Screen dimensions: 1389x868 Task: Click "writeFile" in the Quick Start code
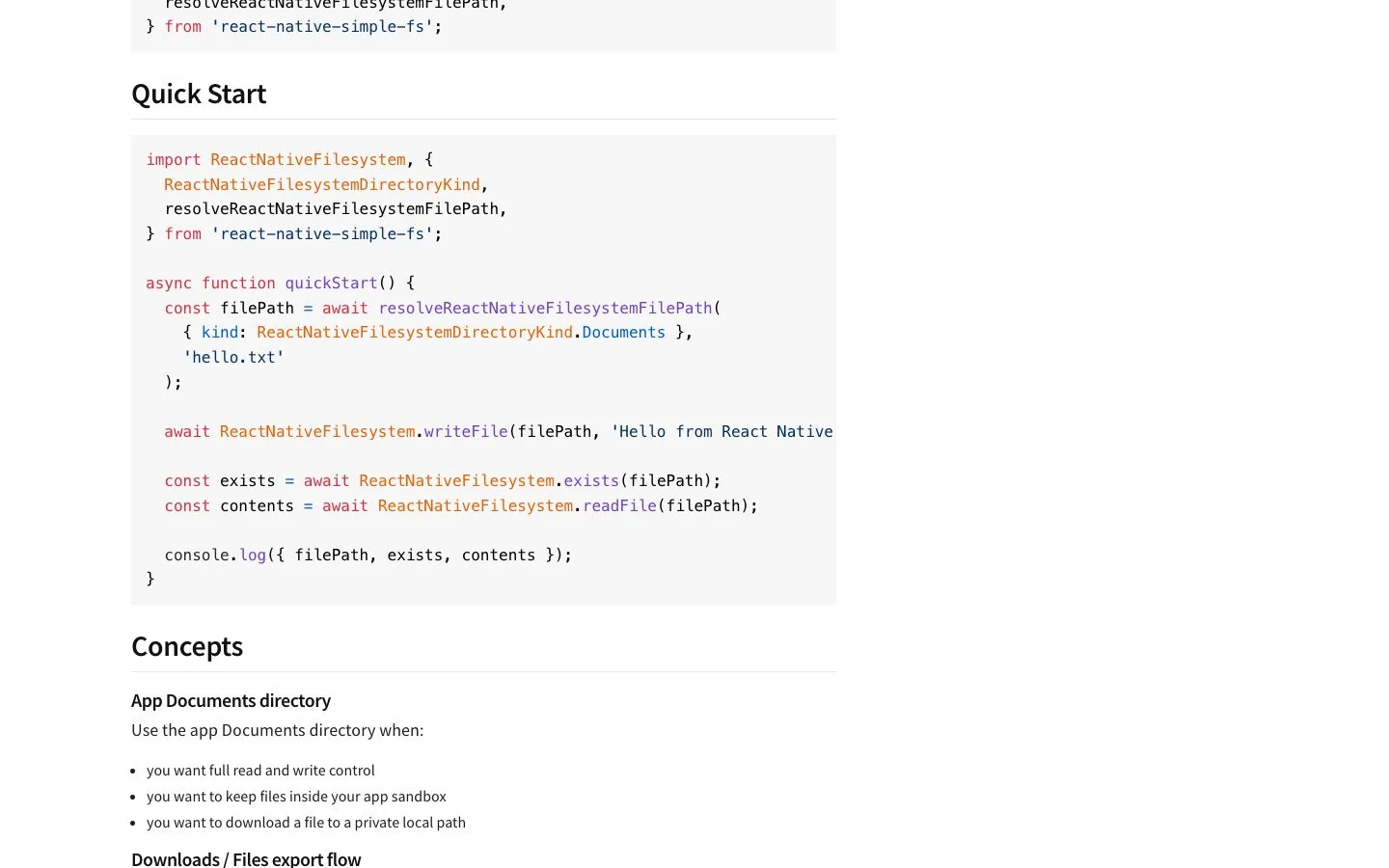466,432
